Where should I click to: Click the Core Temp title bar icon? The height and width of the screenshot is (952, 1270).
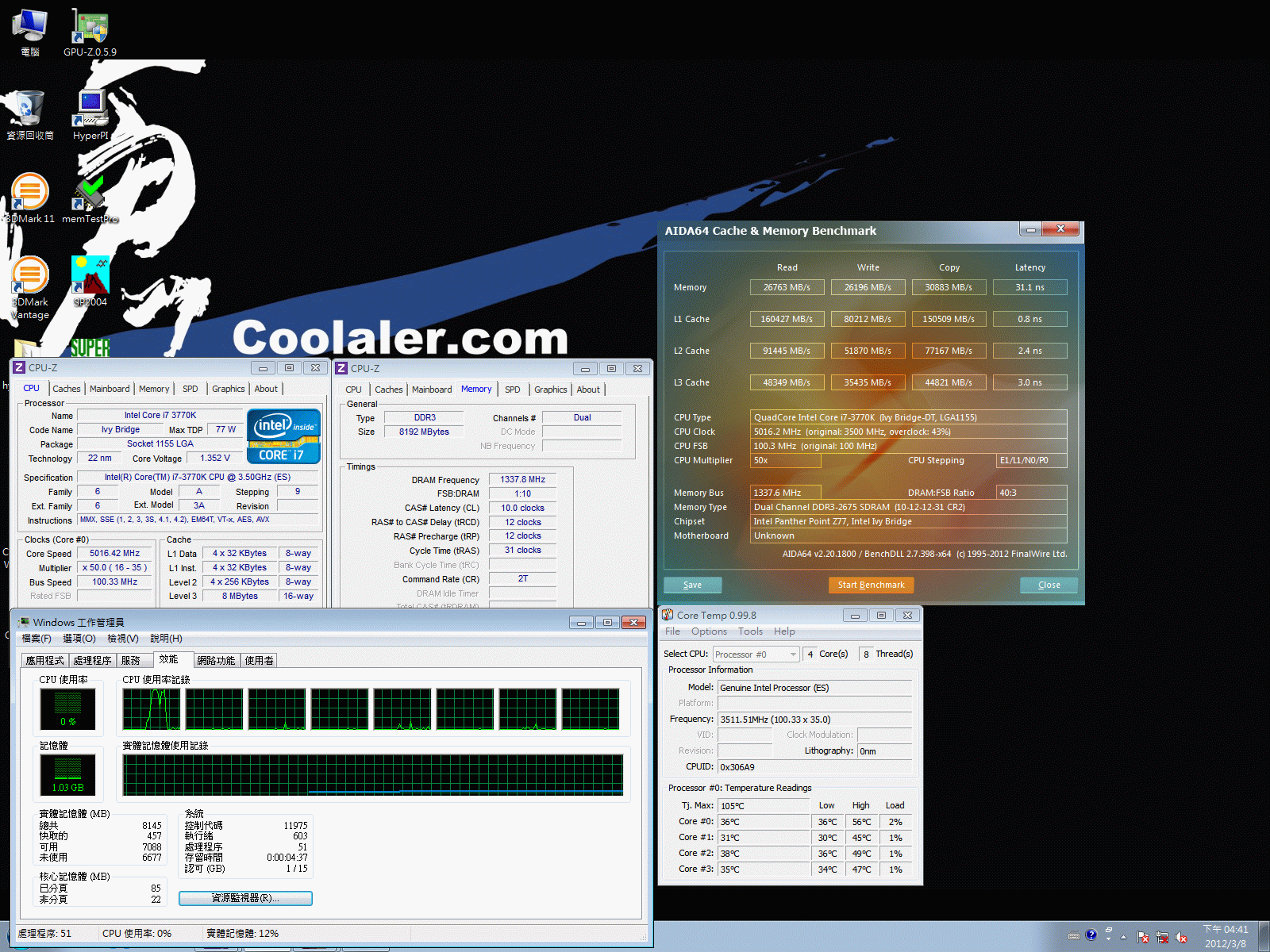coord(668,615)
